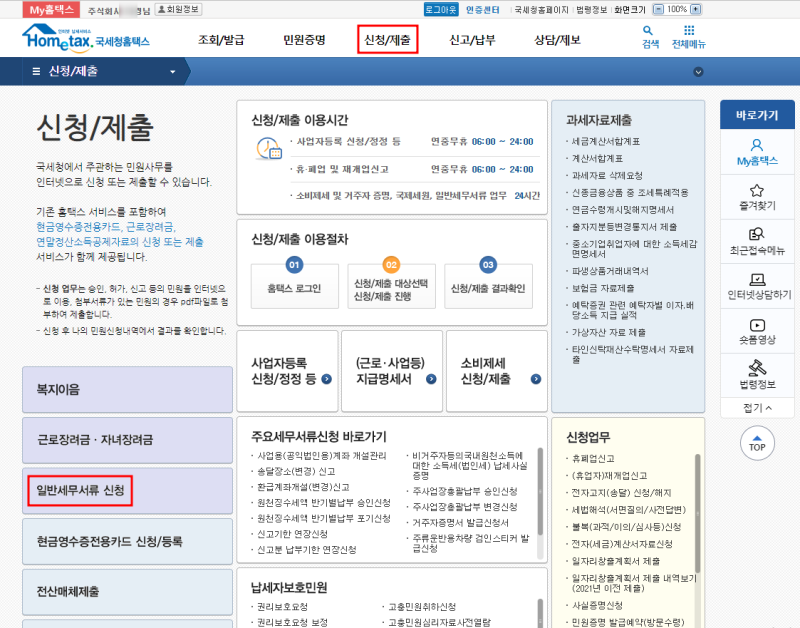Viewport: 800px width, 628px height.
Task: Click the hamburger icon on the dark breadcrumb bar
Action: click(x=36, y=71)
